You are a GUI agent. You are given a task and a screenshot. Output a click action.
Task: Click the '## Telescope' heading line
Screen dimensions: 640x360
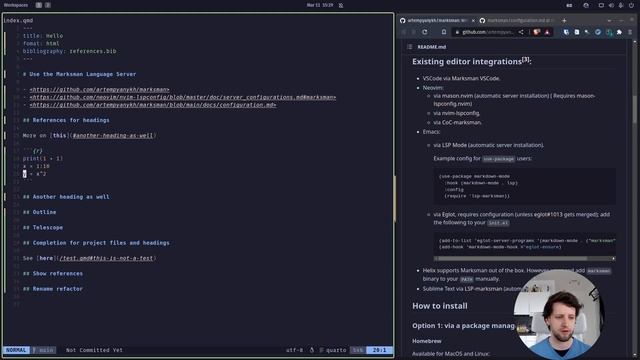click(x=43, y=227)
